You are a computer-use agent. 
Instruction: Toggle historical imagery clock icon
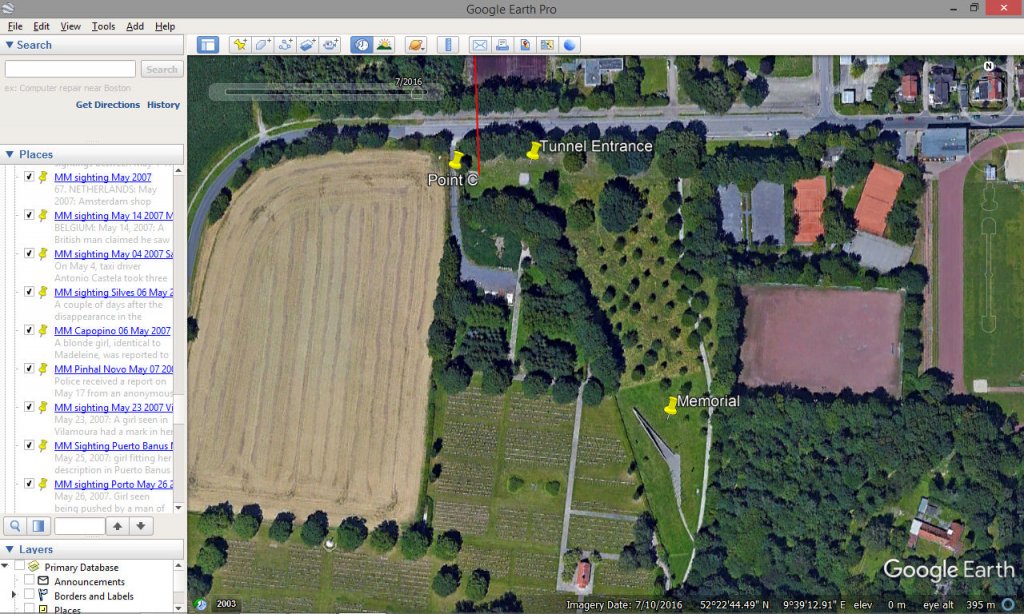(x=360, y=44)
